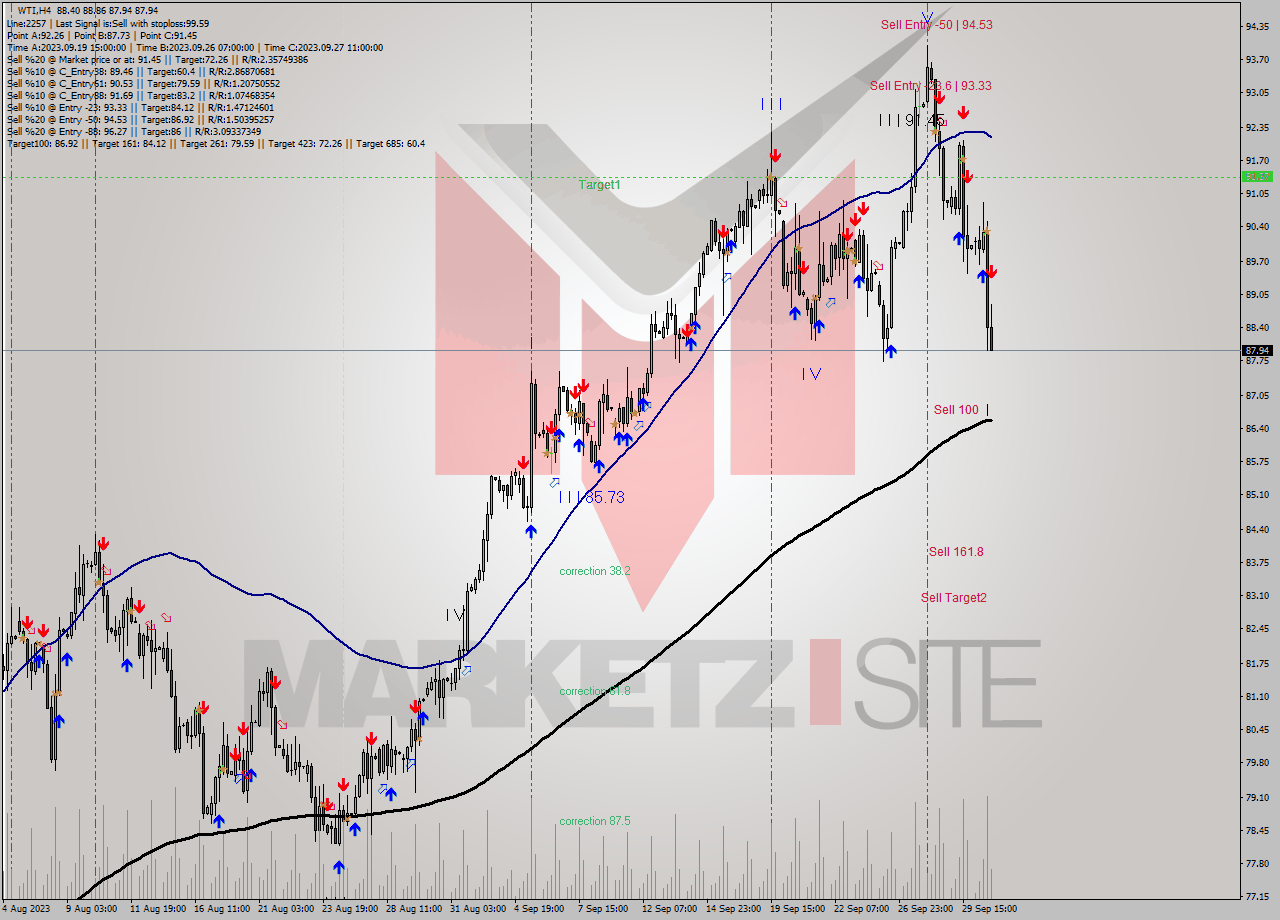The image size is (1280, 920).
Task: Click the 'Time A:2023.09.19 15:00:00' info line
Action: (194, 47)
